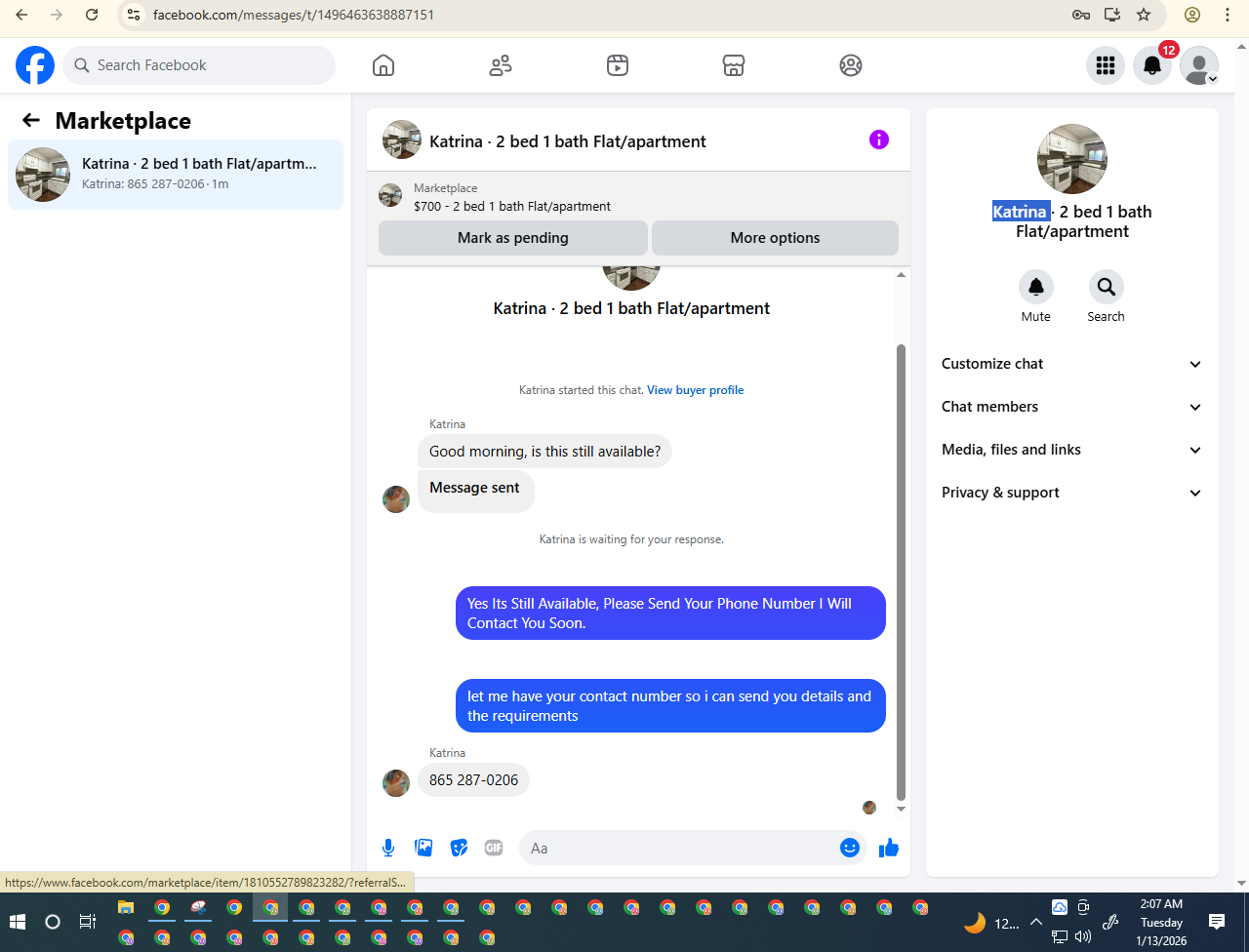Open Chrome password key icon
This screenshot has width=1249, height=952.
(1081, 15)
